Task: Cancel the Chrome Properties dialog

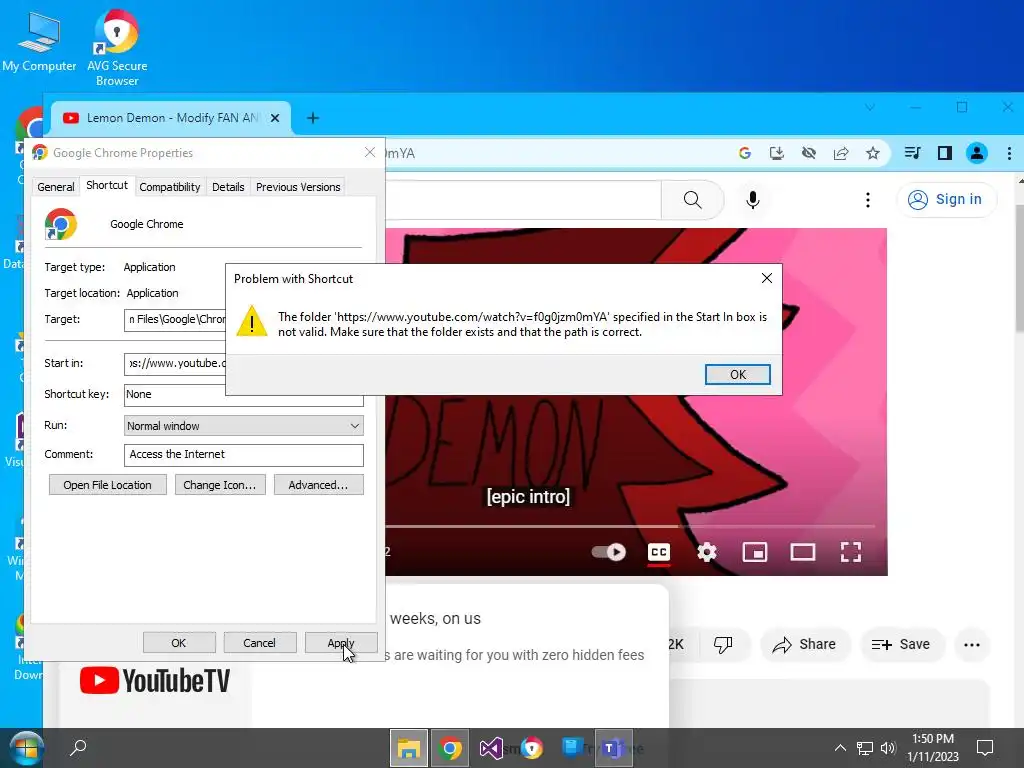Action: coord(259,643)
